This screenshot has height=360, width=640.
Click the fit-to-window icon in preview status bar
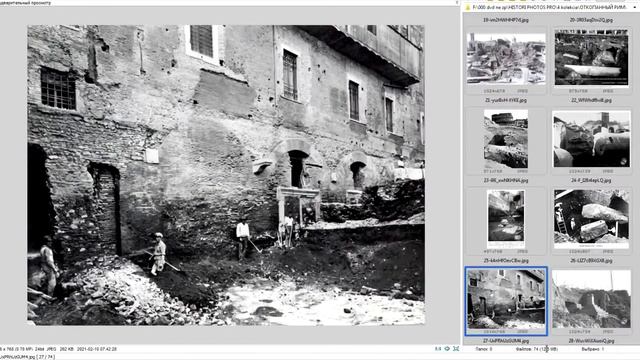click(447, 349)
